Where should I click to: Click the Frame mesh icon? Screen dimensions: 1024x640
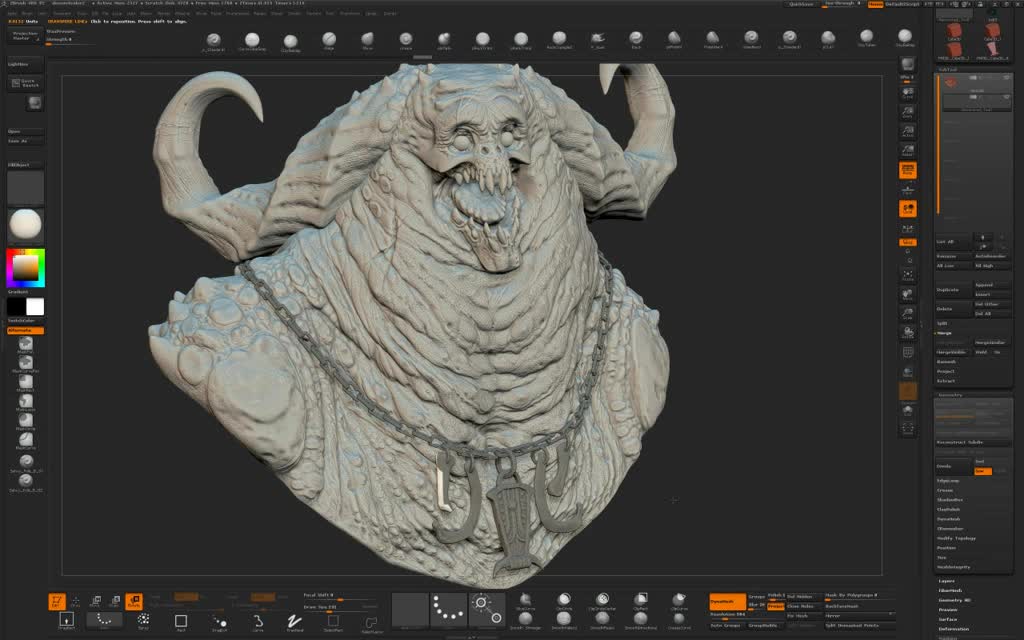tap(908, 276)
